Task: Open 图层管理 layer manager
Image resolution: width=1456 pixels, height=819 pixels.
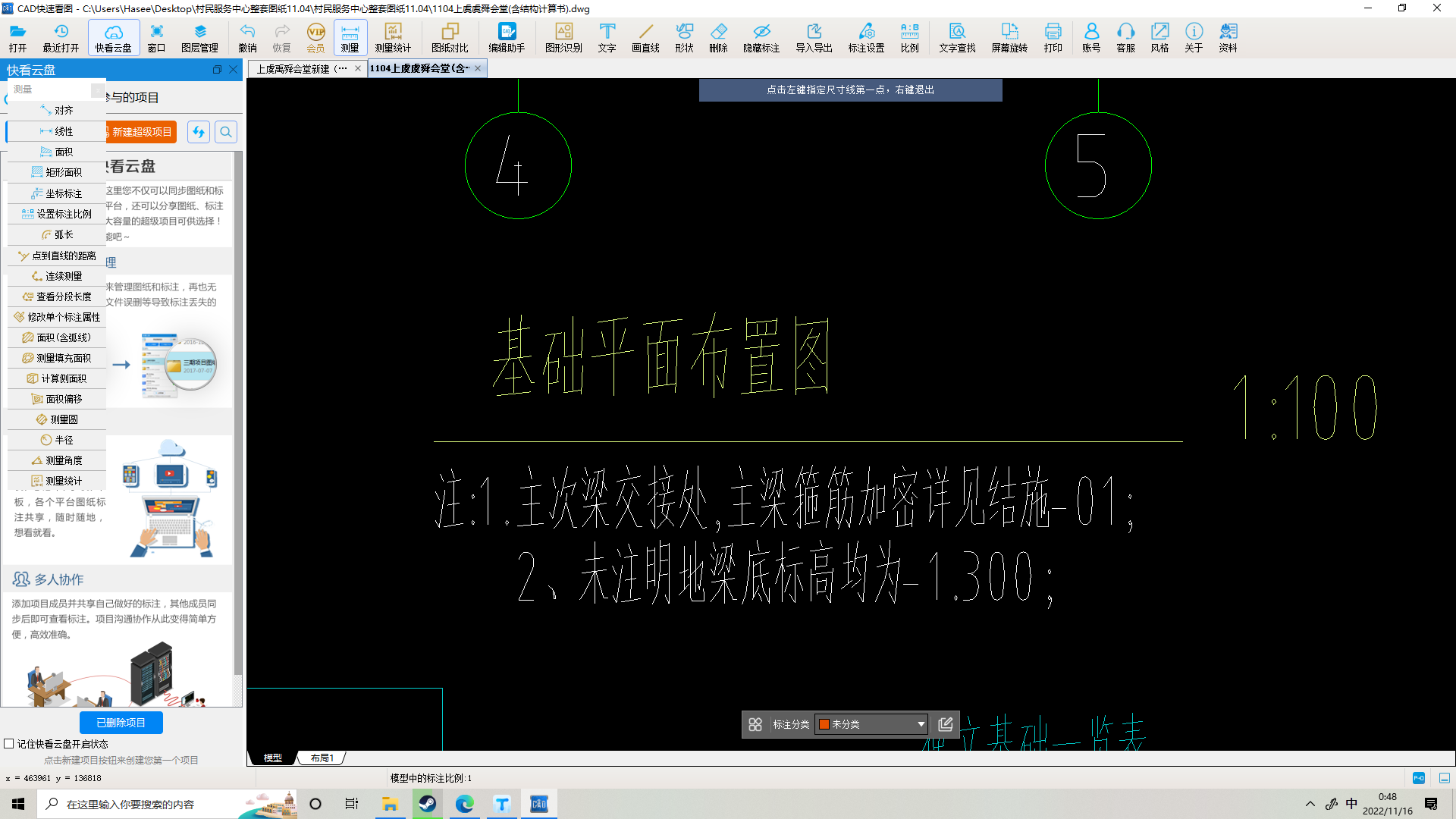Action: (x=199, y=37)
